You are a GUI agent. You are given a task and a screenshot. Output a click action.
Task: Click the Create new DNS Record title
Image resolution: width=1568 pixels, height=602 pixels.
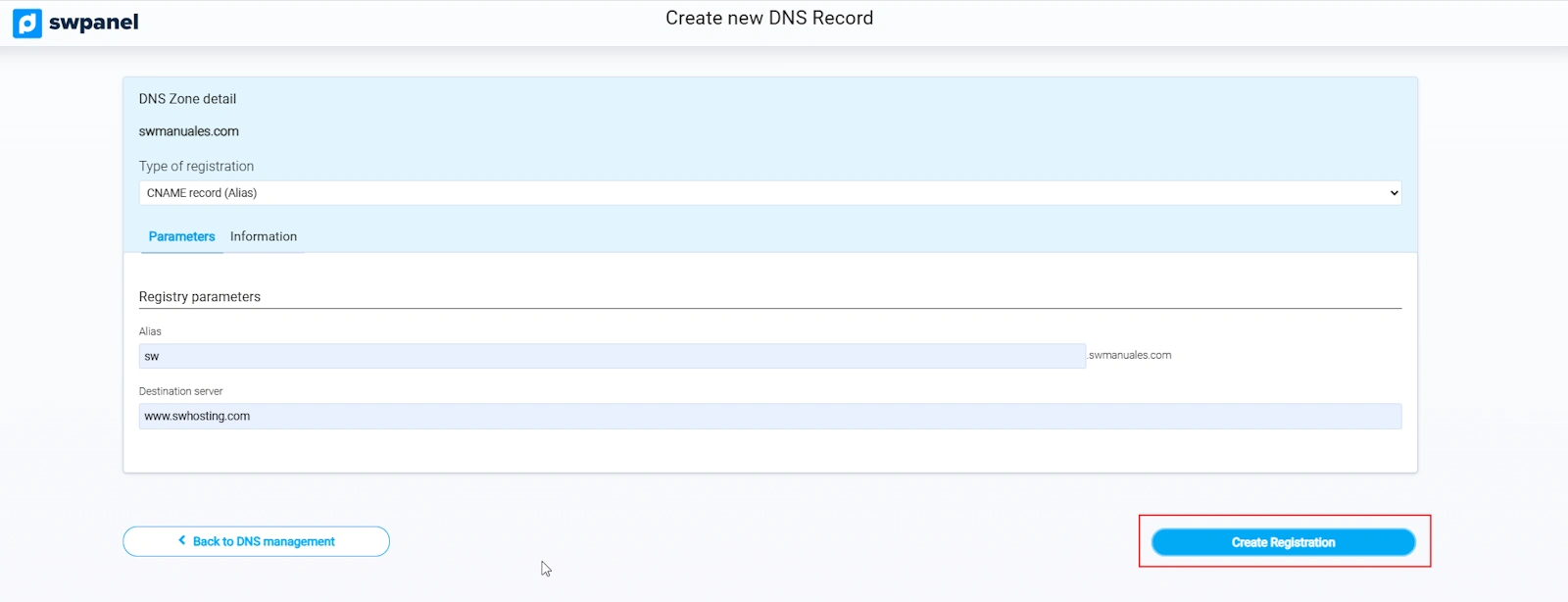point(769,18)
